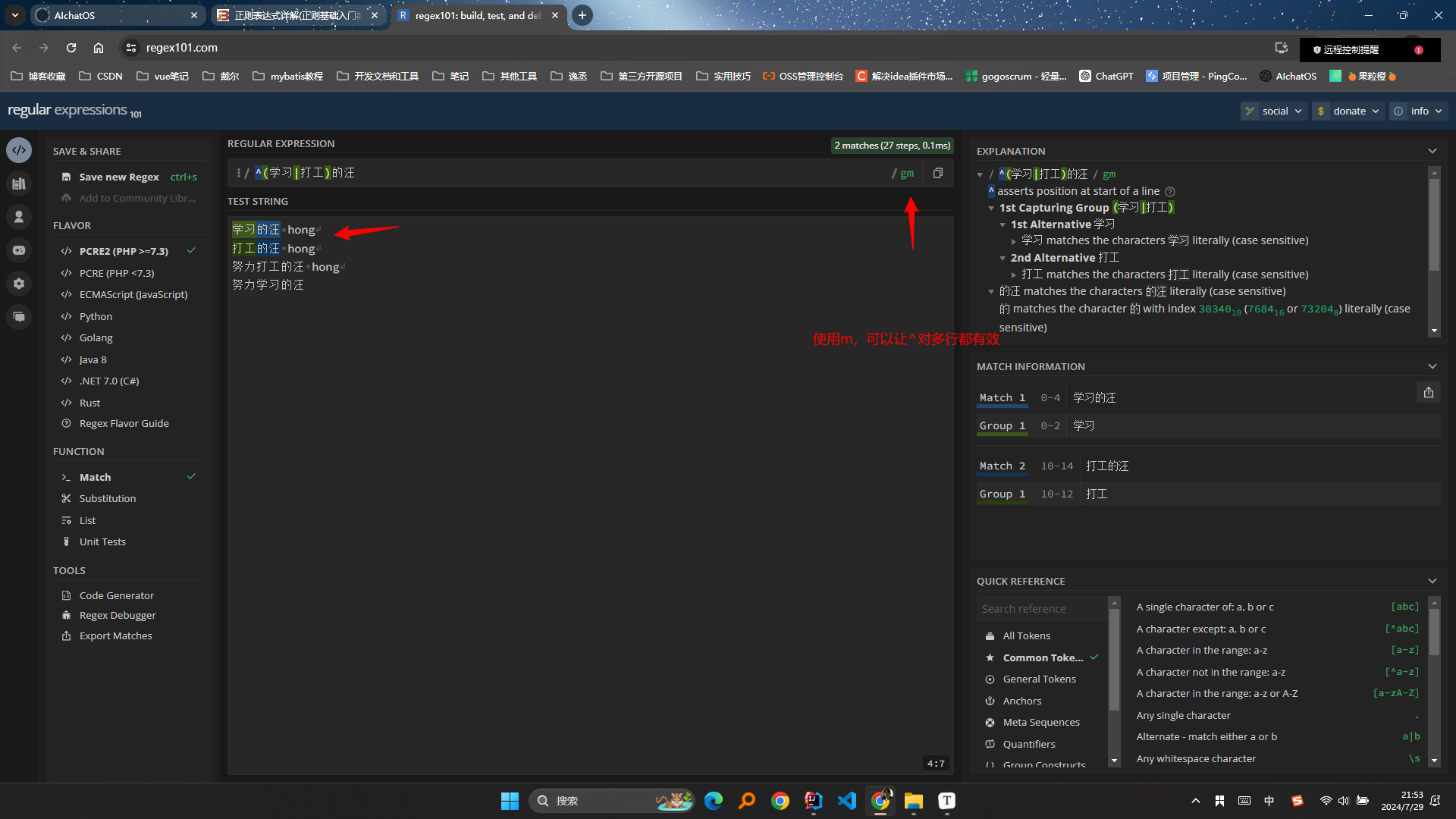Copy regex to clipboard icon

click(x=938, y=173)
